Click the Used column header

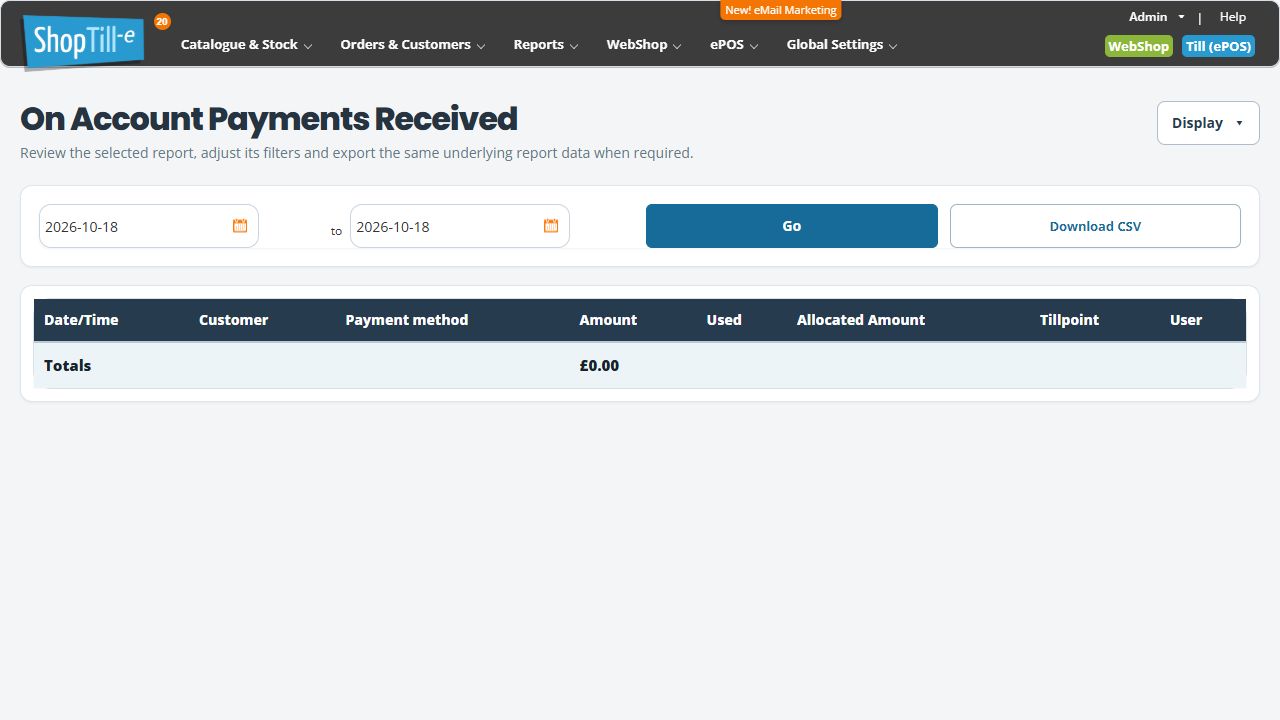724,320
